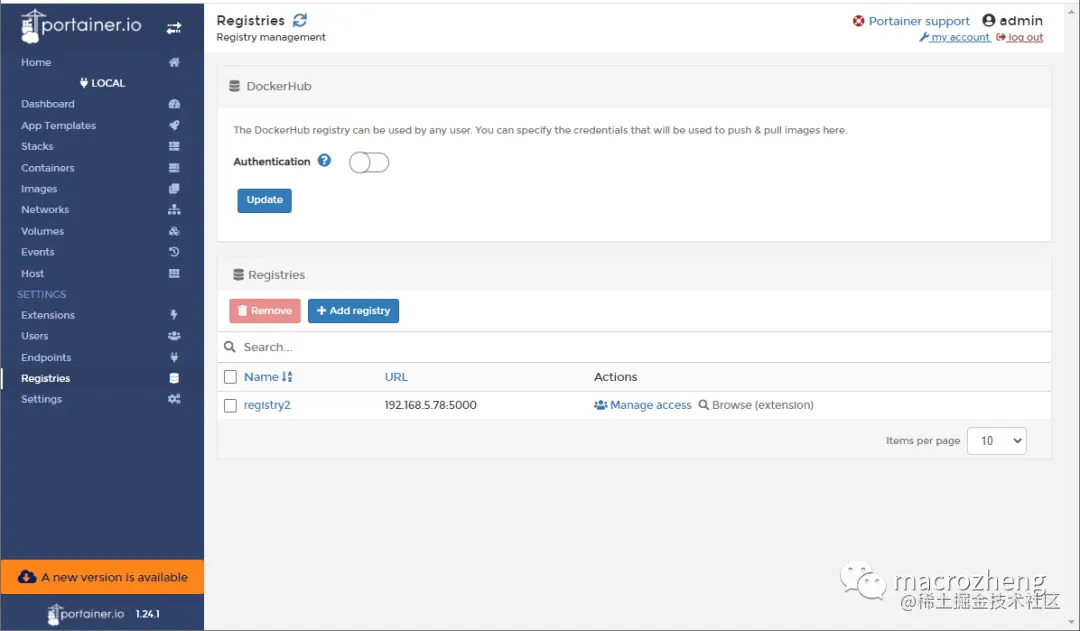Click the A new version is available banner
This screenshot has width=1080, height=631.
(102, 577)
